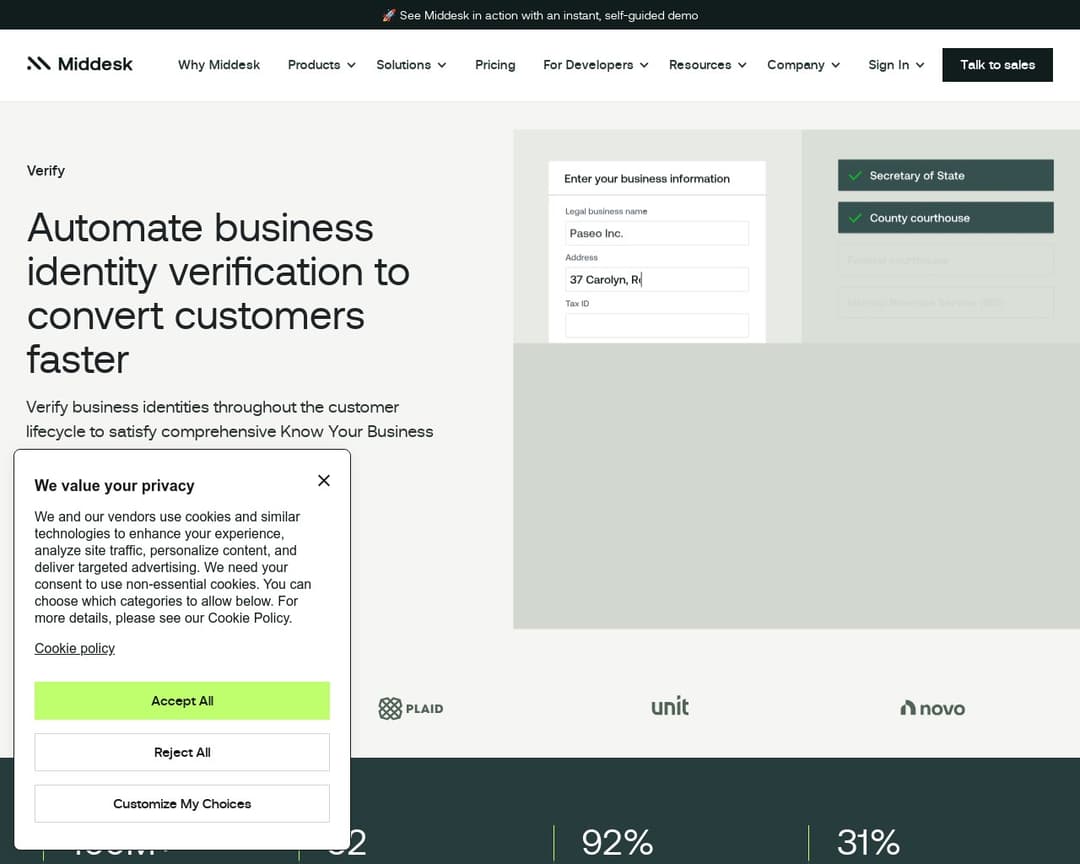Click the Address input field
Image resolution: width=1080 pixels, height=864 pixels.
657,280
